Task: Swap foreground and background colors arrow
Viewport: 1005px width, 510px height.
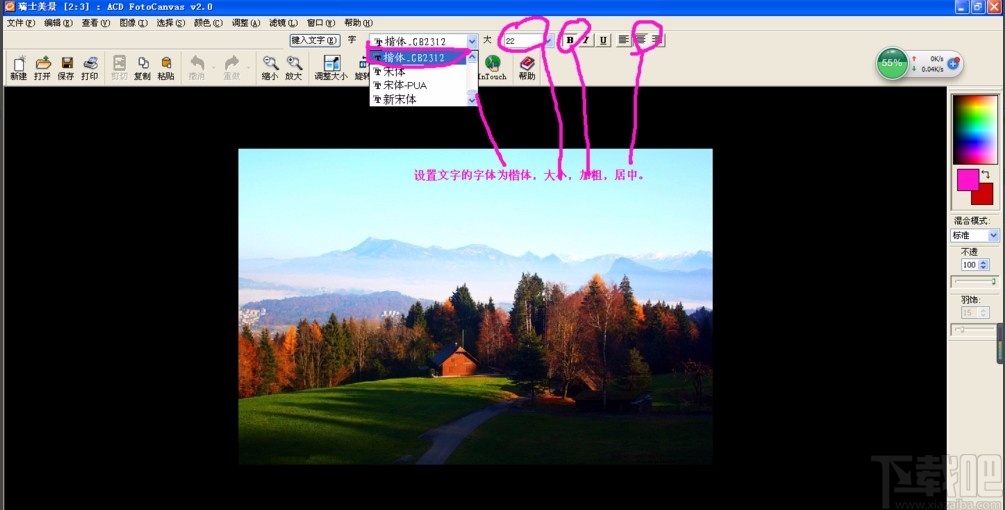Action: (986, 174)
